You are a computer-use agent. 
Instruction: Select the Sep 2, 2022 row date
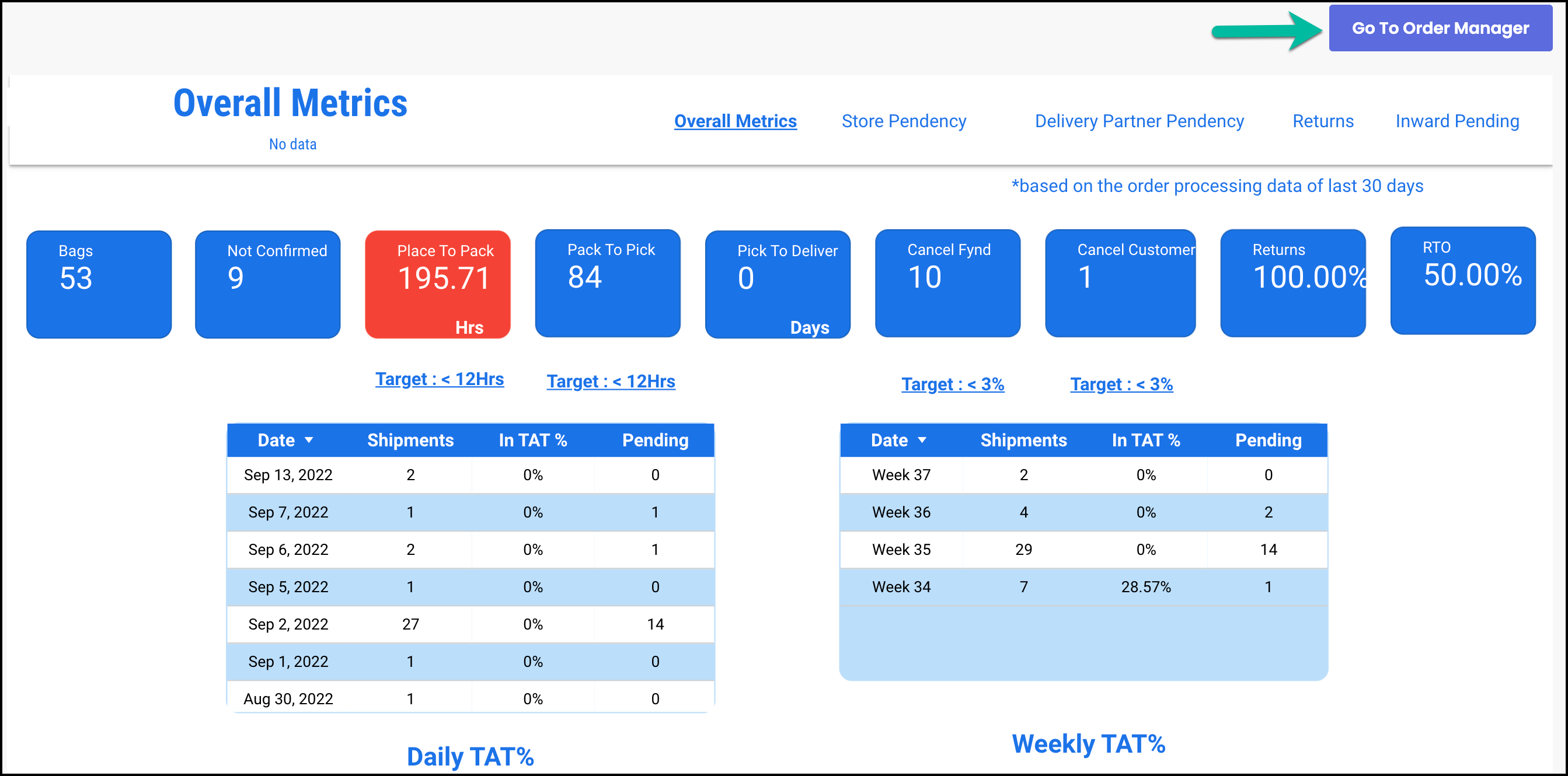click(288, 624)
